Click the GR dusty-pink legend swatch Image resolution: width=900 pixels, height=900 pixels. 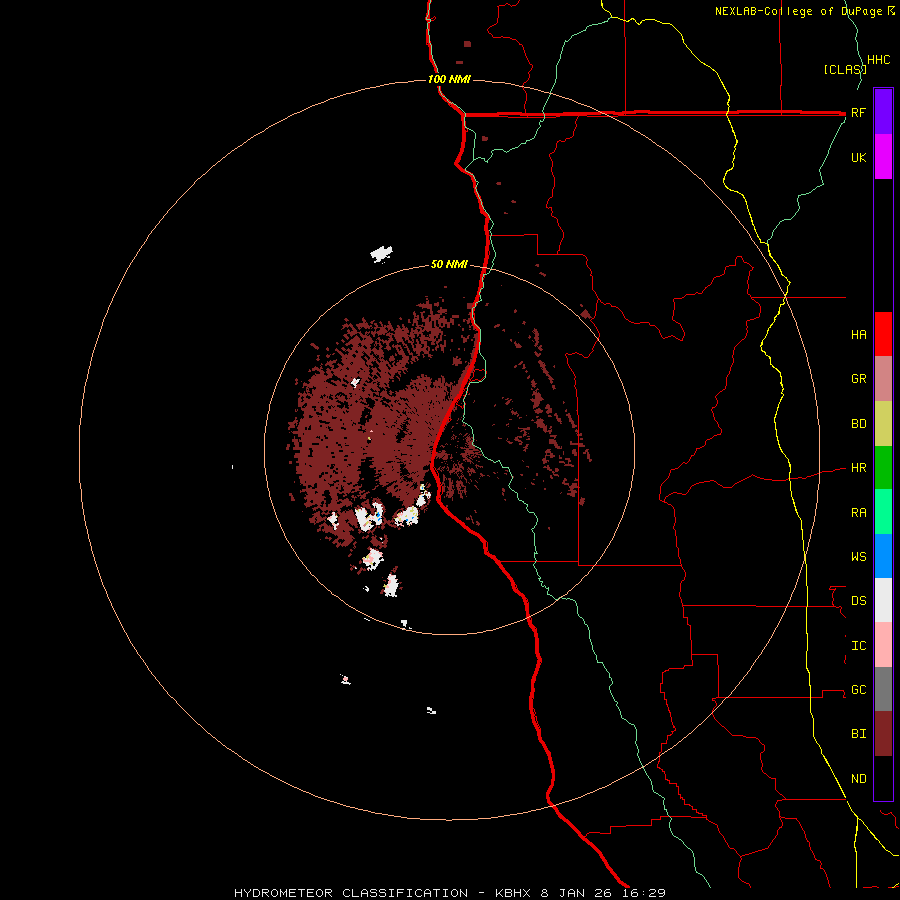click(883, 379)
